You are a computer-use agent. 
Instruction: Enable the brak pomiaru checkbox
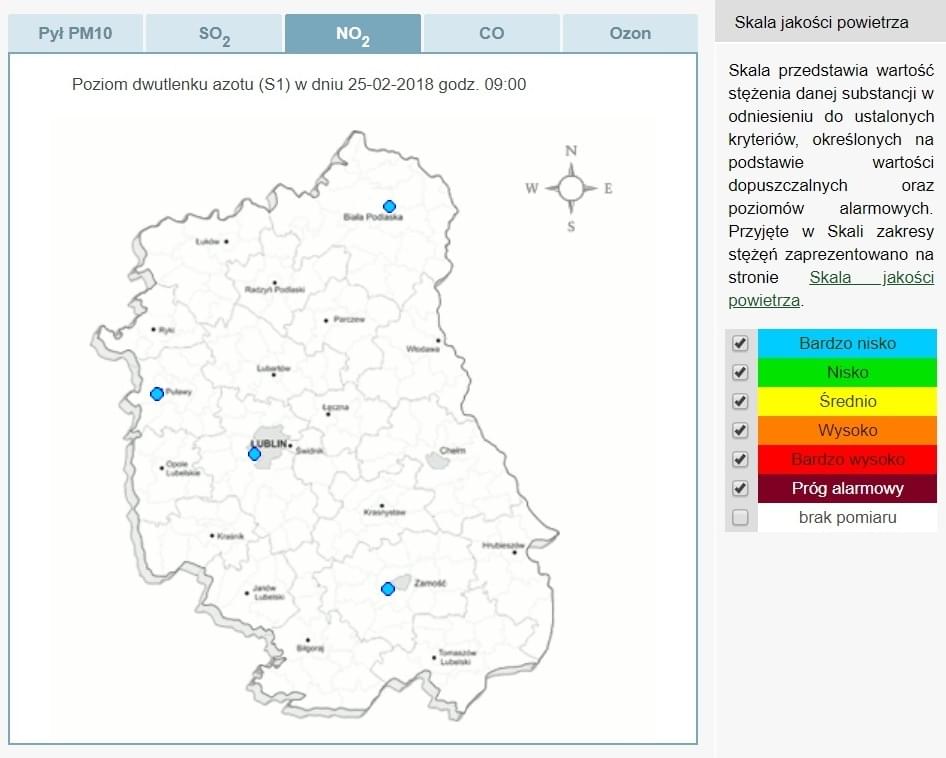tap(740, 517)
